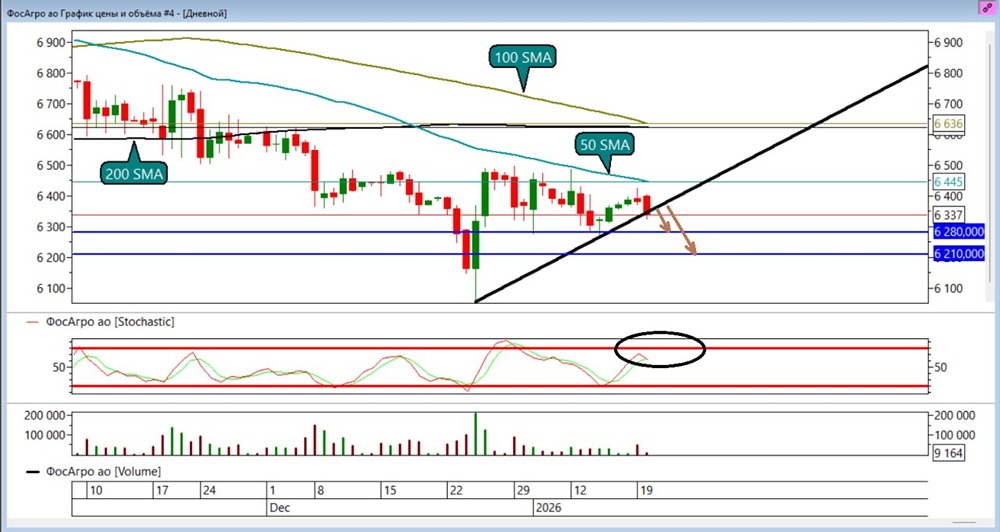Click the chart window title bar text

click(x=117, y=13)
